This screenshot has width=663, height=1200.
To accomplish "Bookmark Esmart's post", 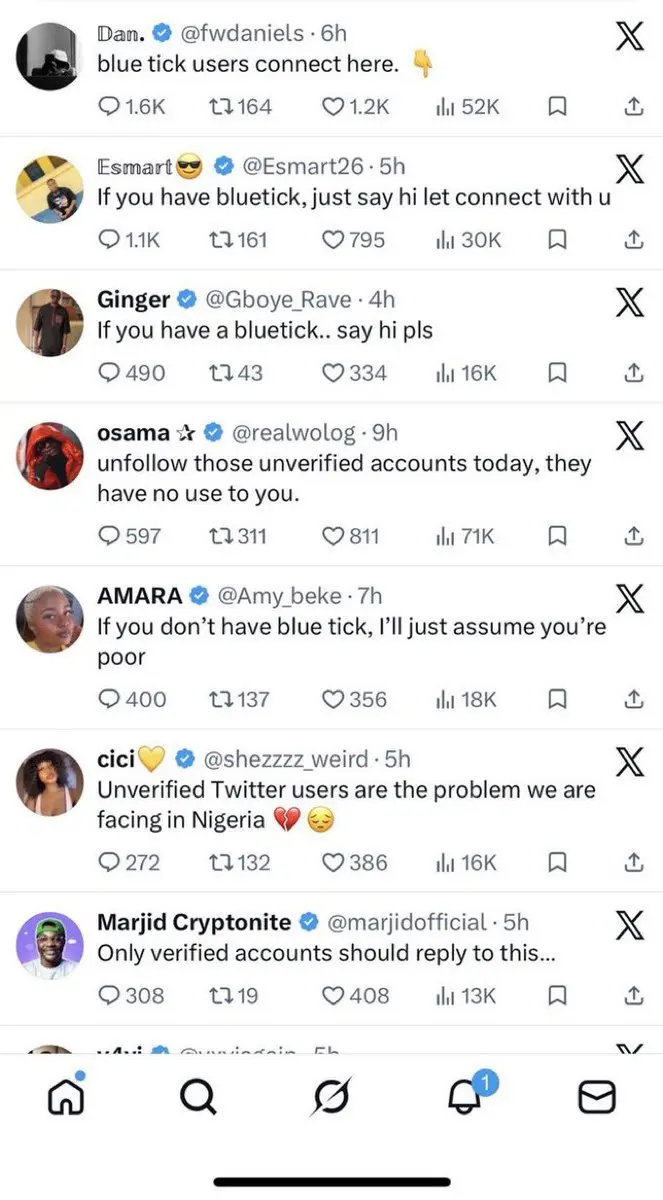I will pyautogui.click(x=559, y=240).
